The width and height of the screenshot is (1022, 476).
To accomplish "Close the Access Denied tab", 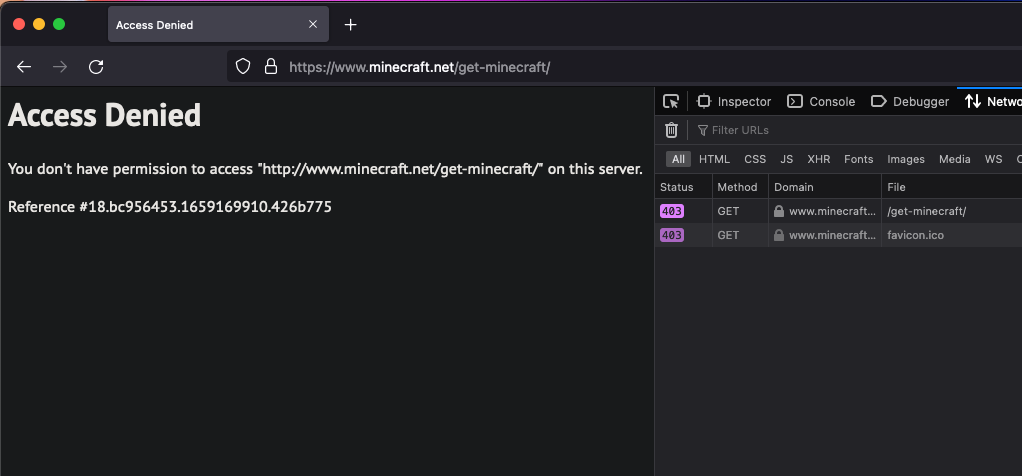I will click(313, 25).
